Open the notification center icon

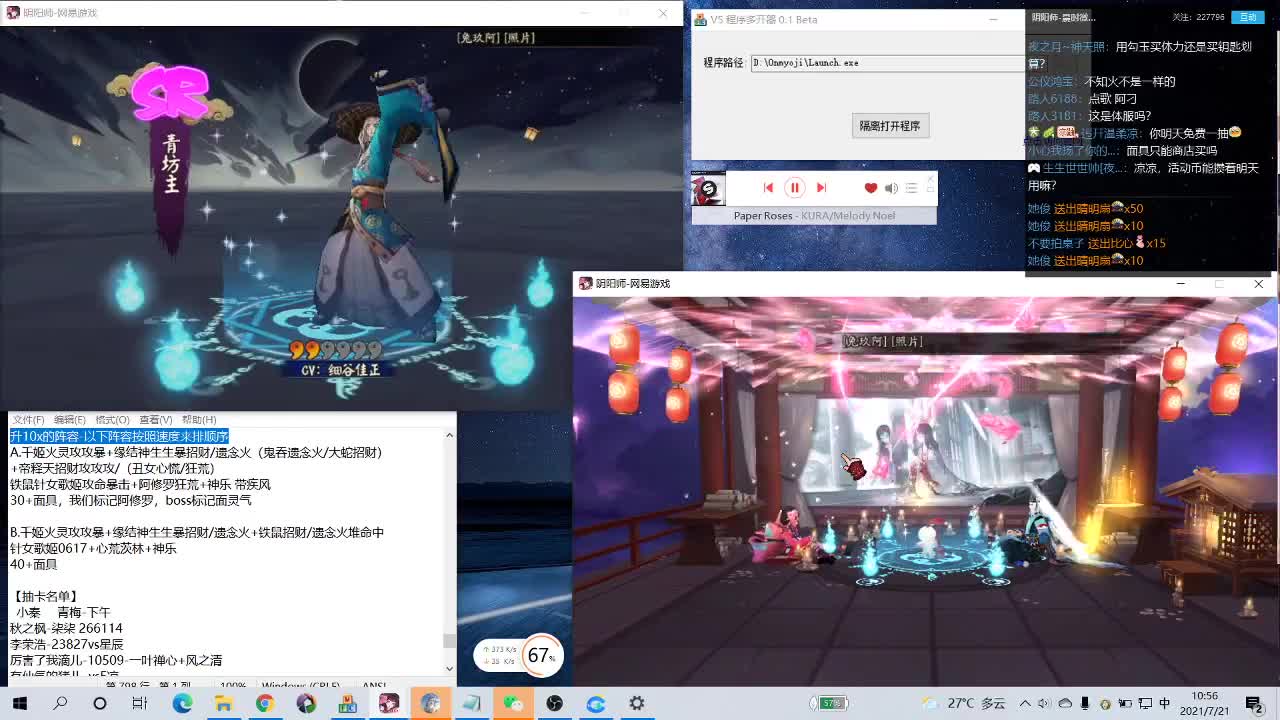pyautogui.click(x=1254, y=703)
